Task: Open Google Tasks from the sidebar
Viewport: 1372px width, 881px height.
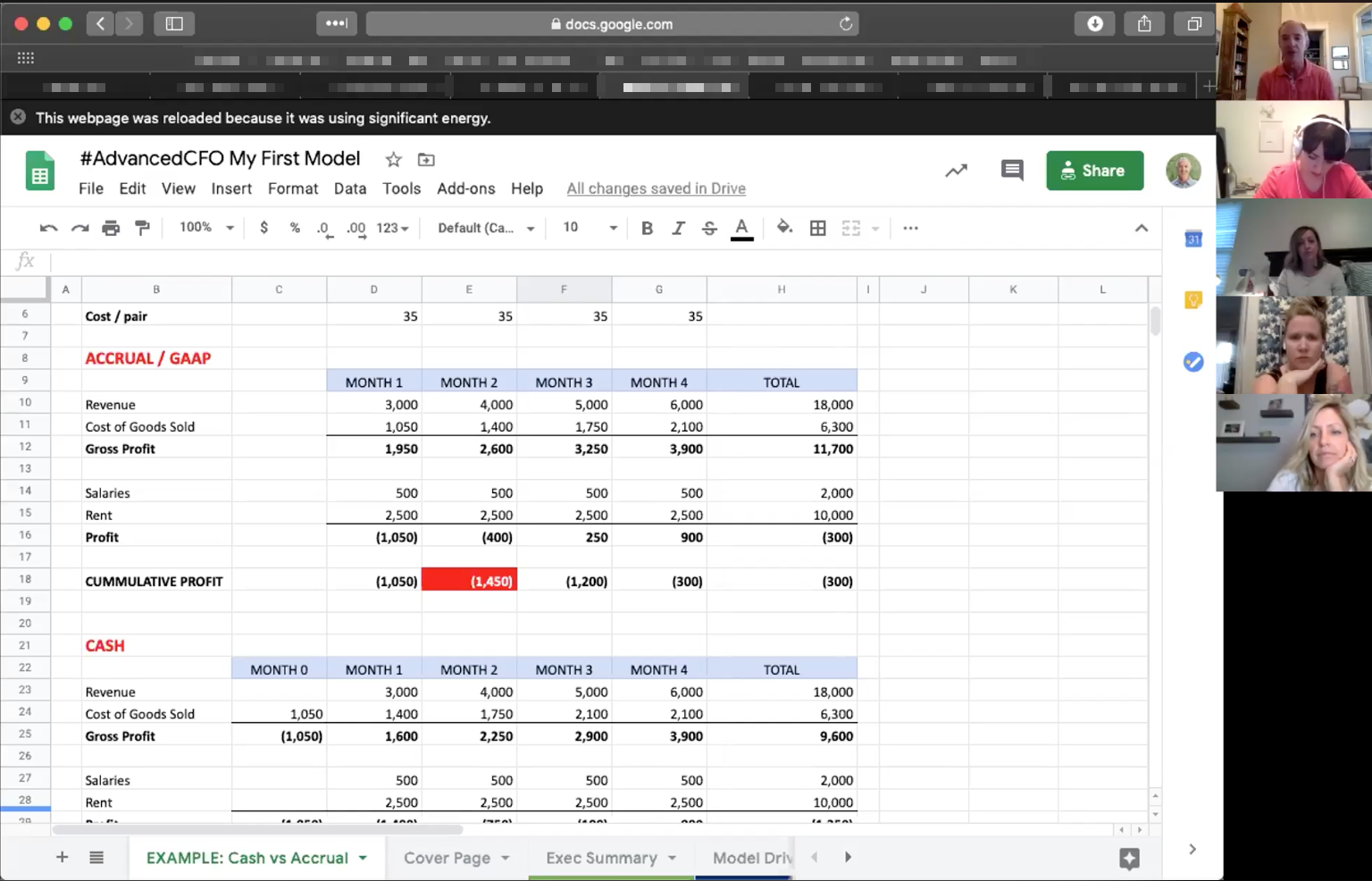Action: pyautogui.click(x=1193, y=362)
